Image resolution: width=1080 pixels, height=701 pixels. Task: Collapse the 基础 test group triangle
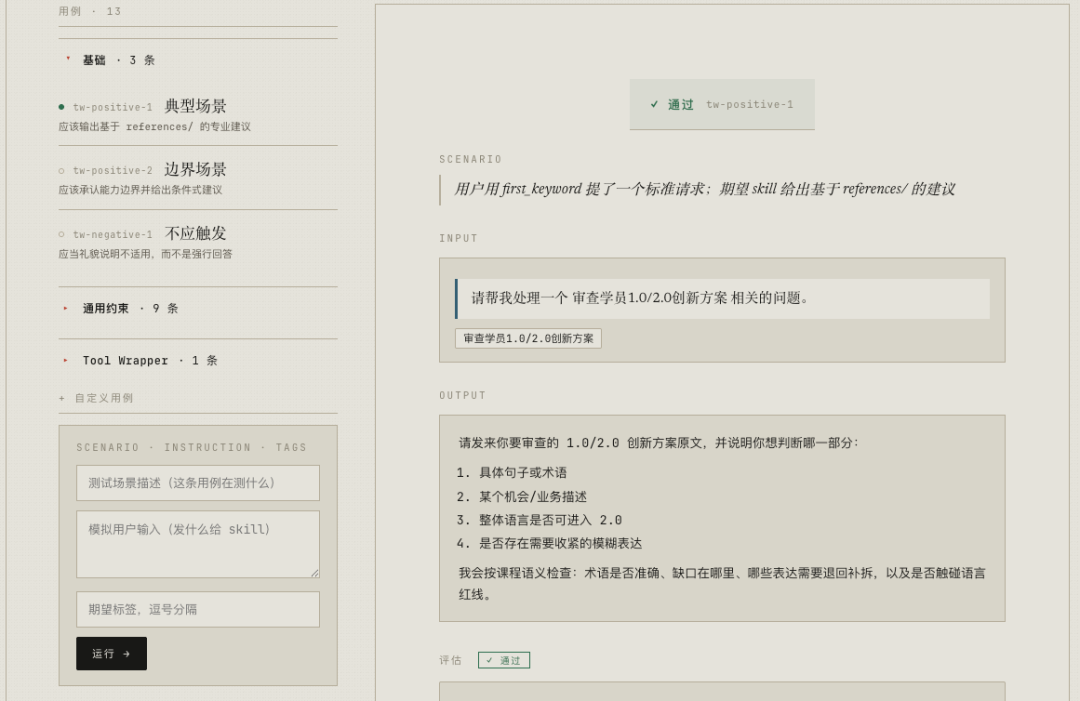pyautogui.click(x=68, y=59)
